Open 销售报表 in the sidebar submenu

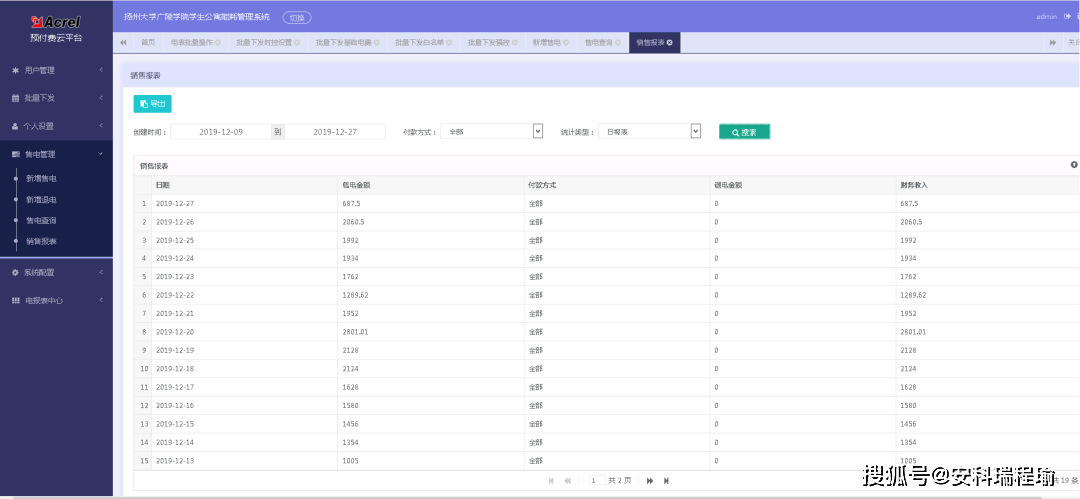(x=41, y=242)
